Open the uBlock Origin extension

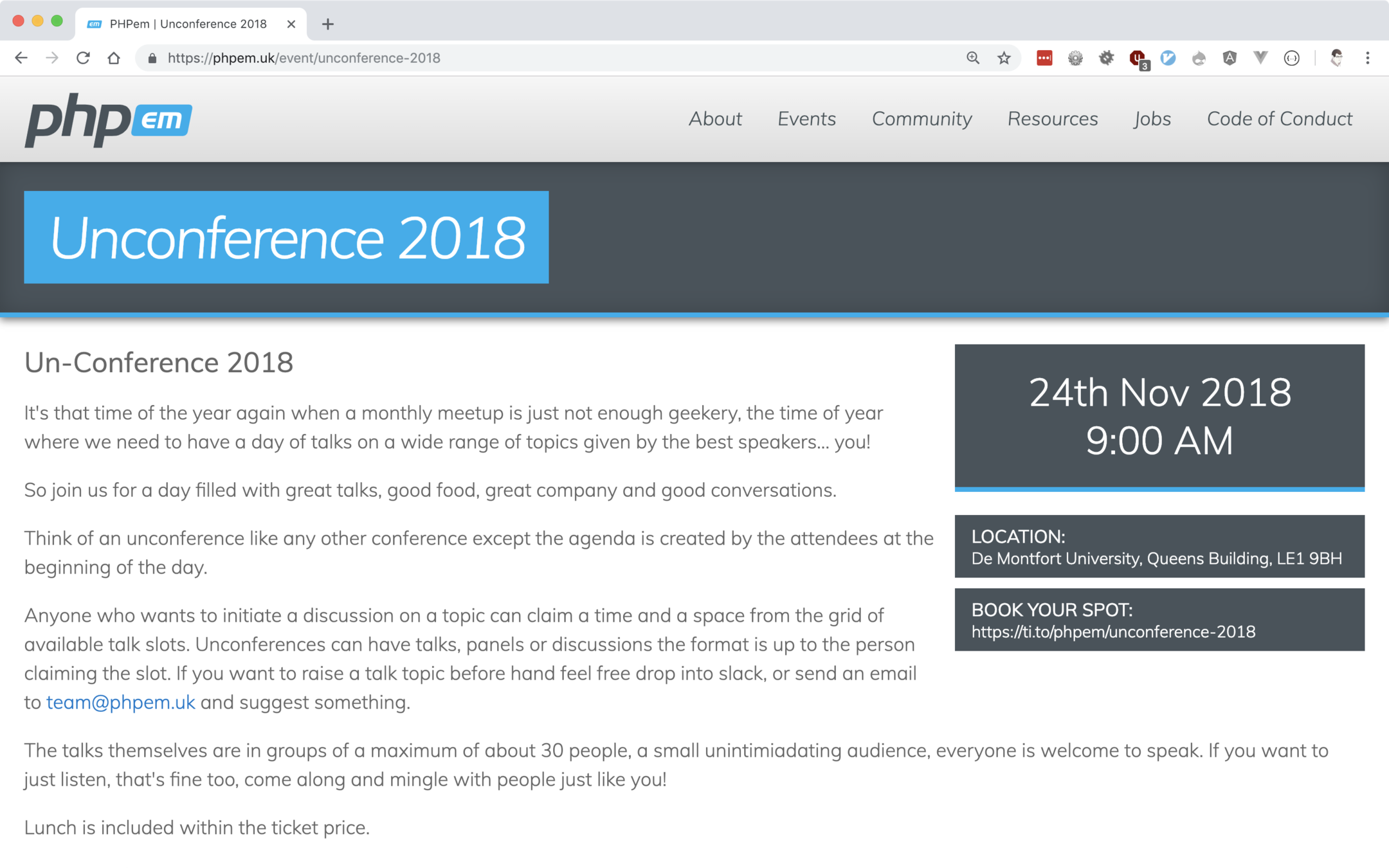pyautogui.click(x=1138, y=59)
